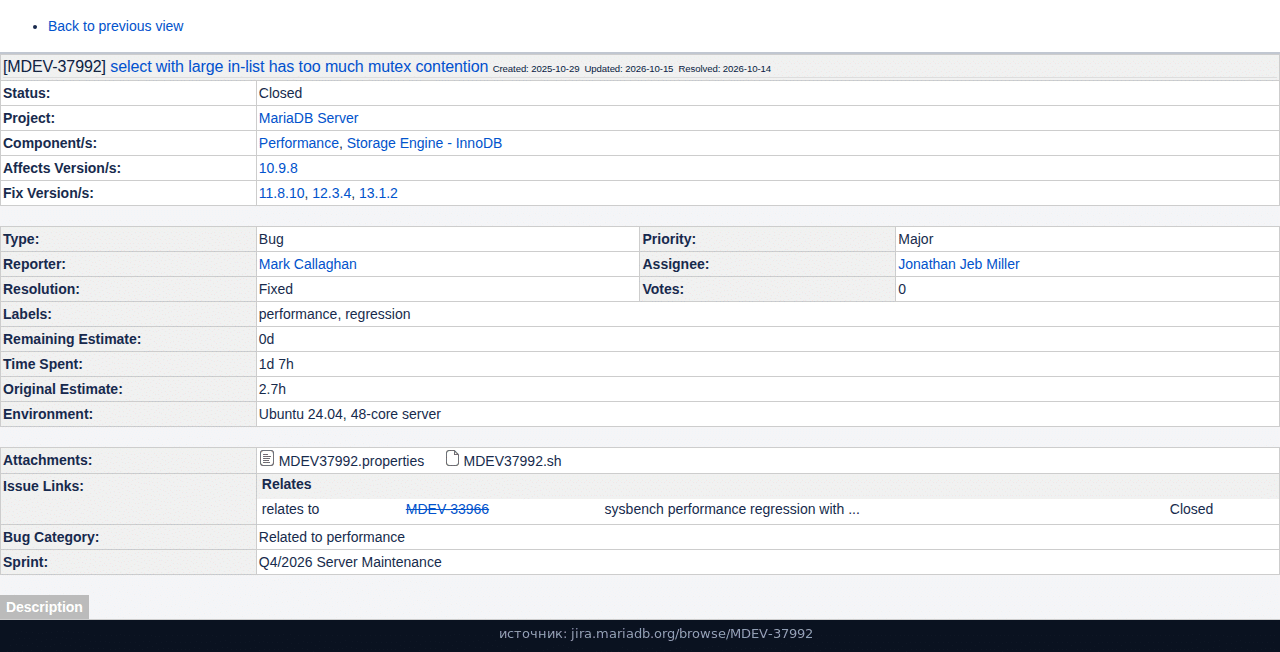Viewport: 1280px width, 652px height.
Task: Select the 'Issue Links:' field label
Action: click(x=43, y=486)
